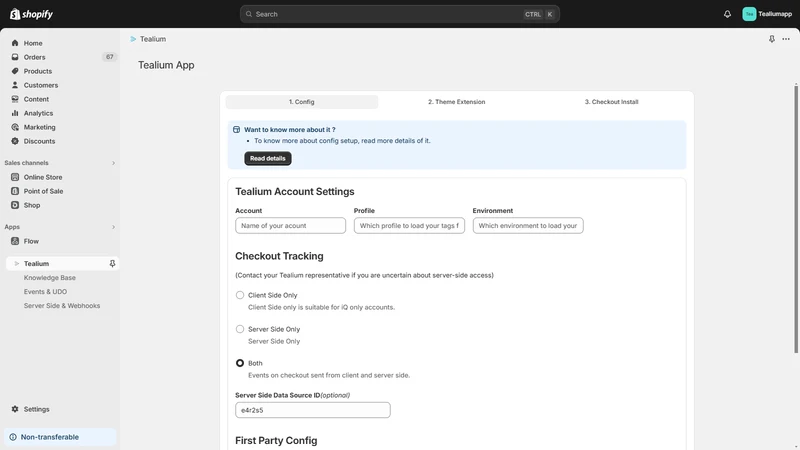Click the Read details button
This screenshot has width=800, height=450.
[268, 158]
